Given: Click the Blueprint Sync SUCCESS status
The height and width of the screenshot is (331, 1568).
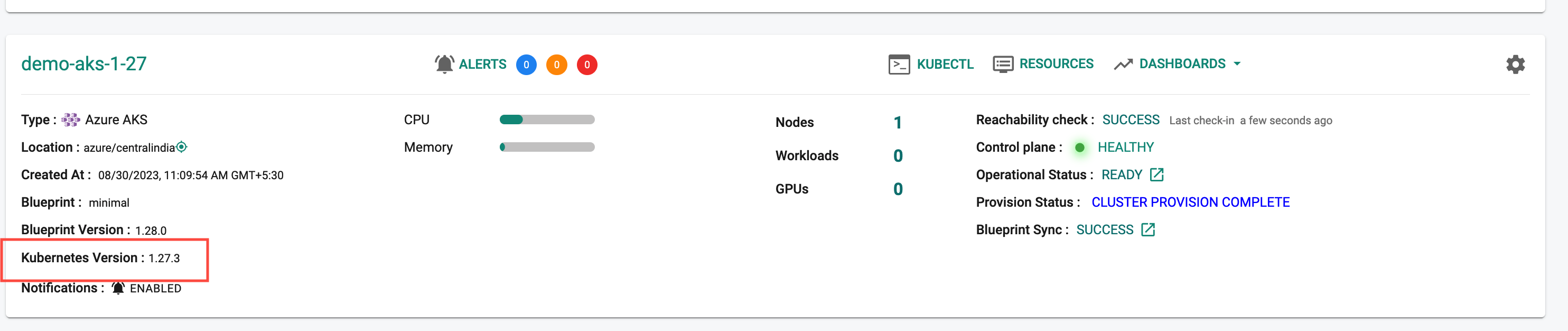Looking at the screenshot, I should pos(1105,230).
